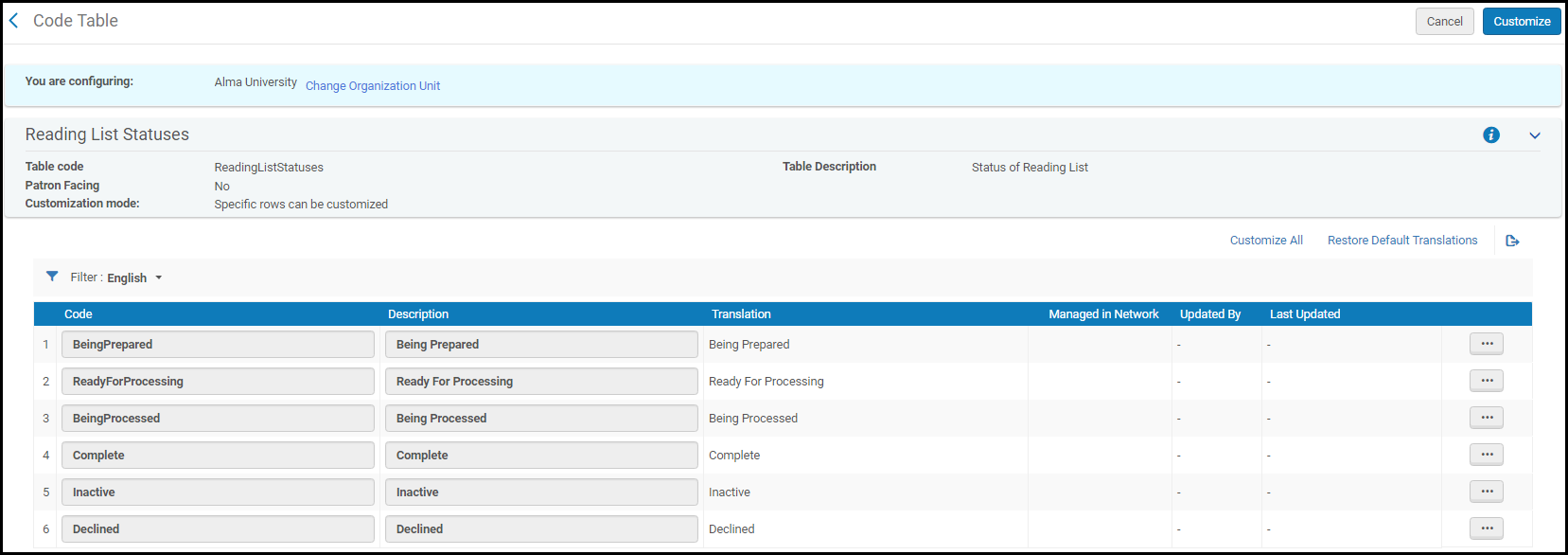Click the Being Processed translation cell

752,419
